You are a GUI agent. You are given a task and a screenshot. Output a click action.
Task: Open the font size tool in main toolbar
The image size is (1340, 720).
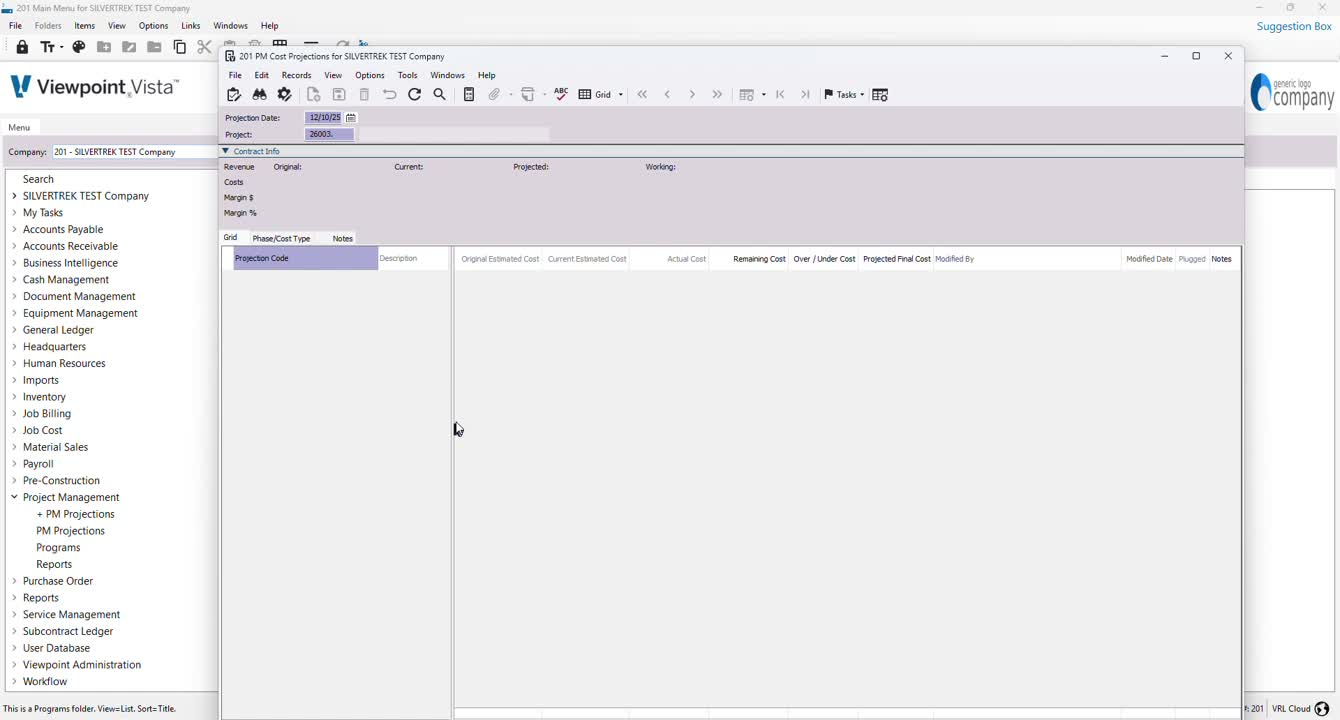51,47
